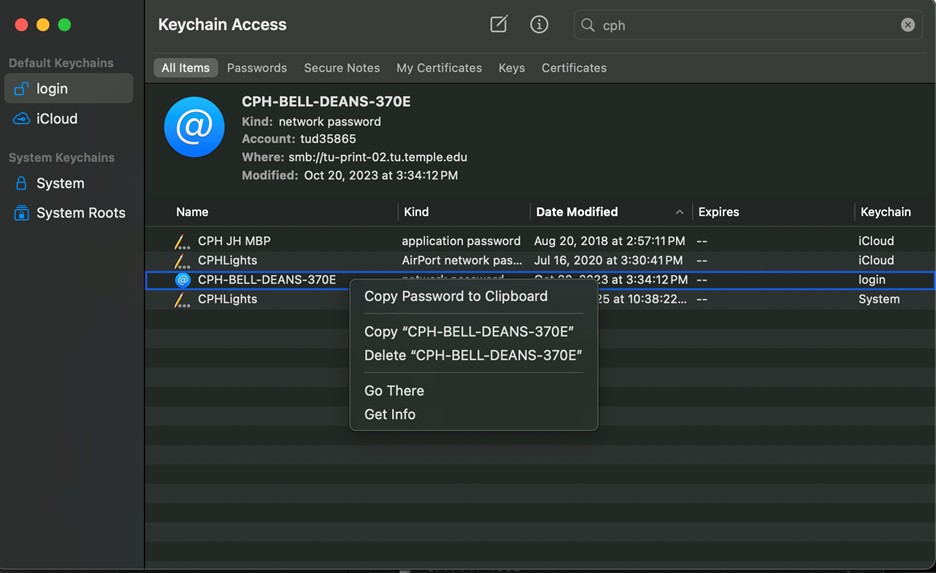Click the iCloud keychain cloud icon
The height and width of the screenshot is (573, 936).
pyautogui.click(x=21, y=119)
